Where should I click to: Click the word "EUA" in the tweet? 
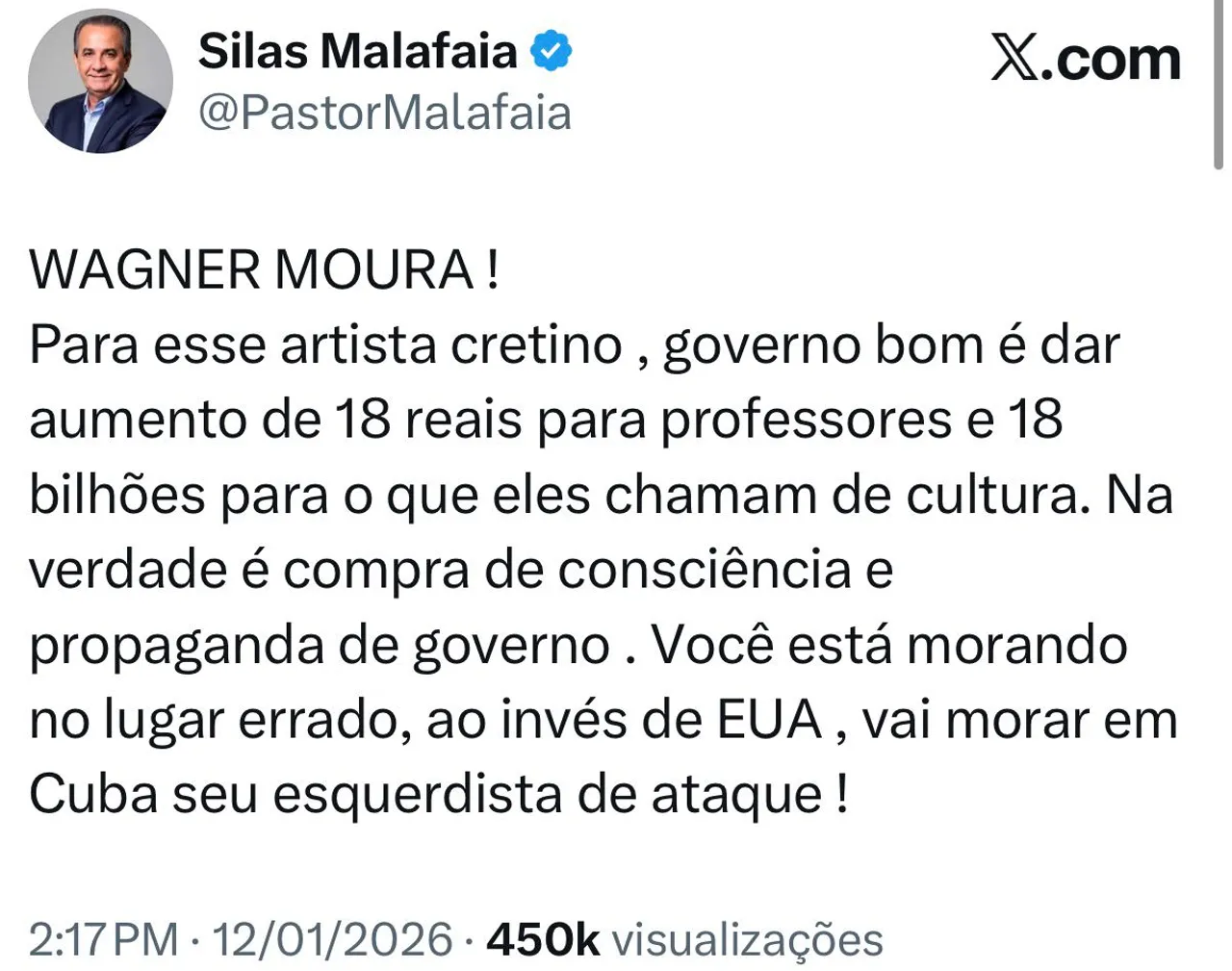pos(771,720)
